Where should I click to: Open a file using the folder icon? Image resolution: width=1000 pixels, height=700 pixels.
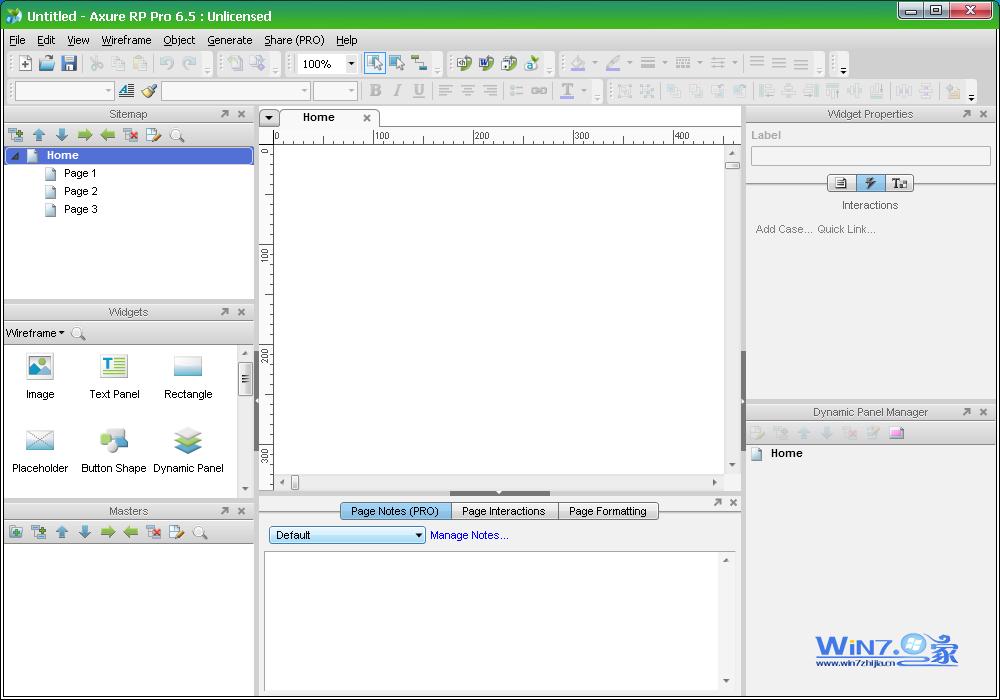(47, 63)
